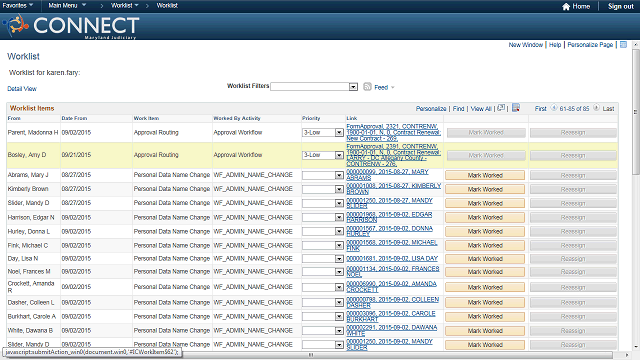Open the KIMBERLY BROWN work item link

[x=393, y=189]
